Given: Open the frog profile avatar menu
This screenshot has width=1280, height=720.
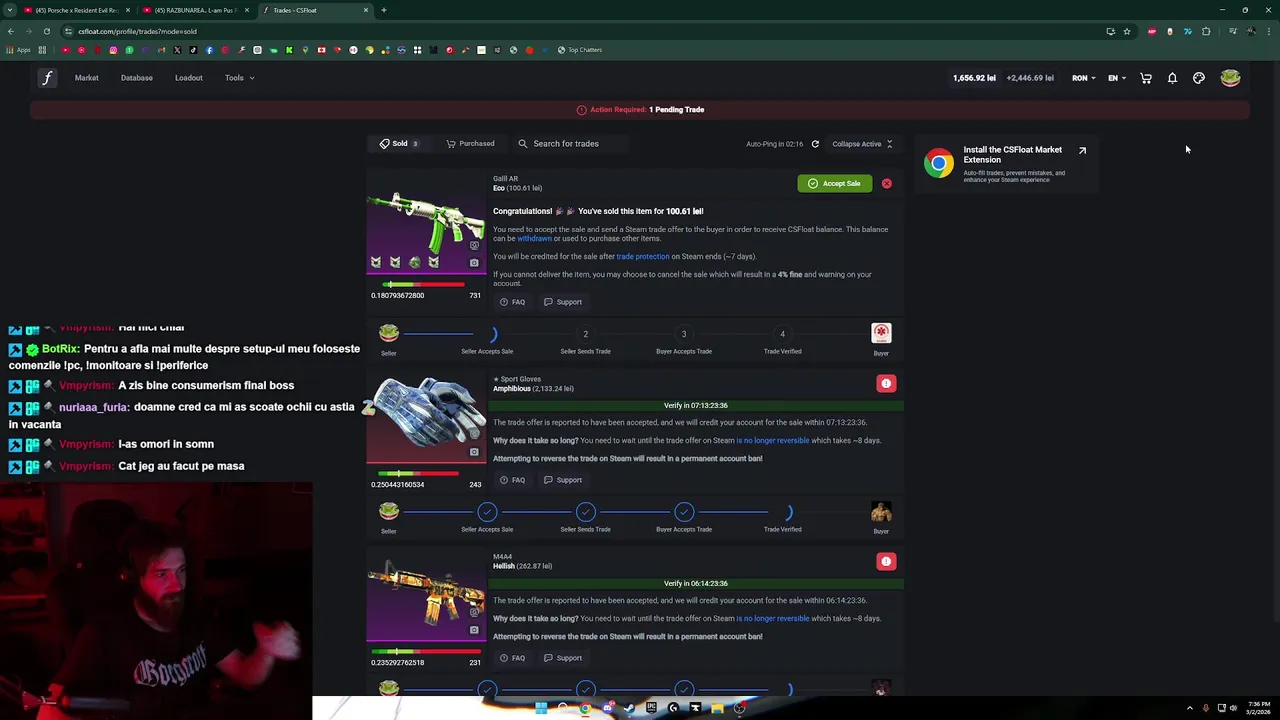Looking at the screenshot, I should 1230,78.
